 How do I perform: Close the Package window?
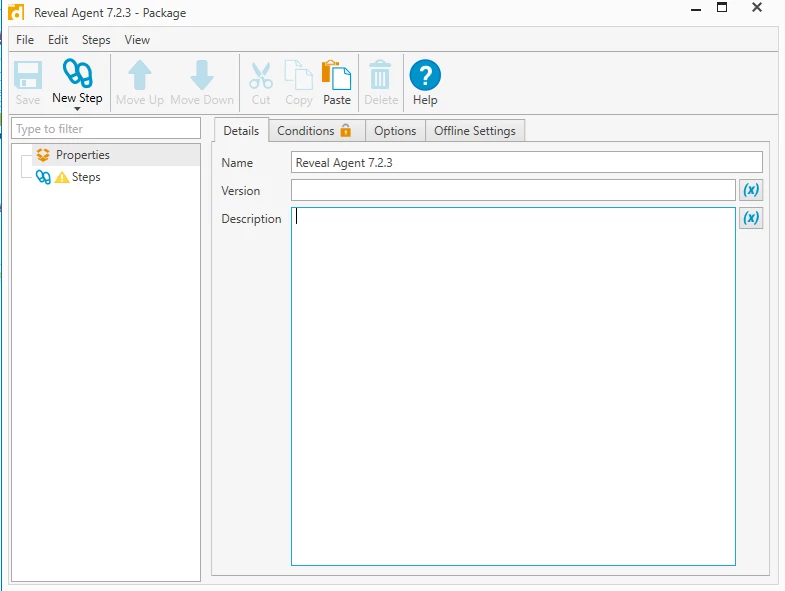pyautogui.click(x=757, y=7)
